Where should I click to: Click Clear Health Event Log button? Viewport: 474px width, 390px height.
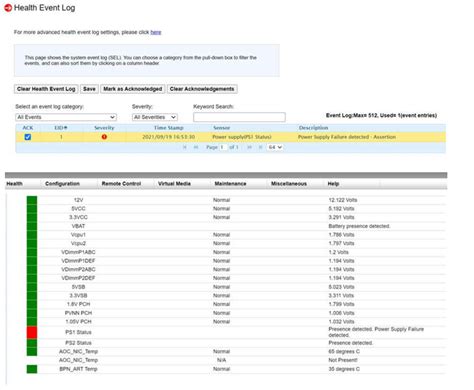click(x=46, y=89)
